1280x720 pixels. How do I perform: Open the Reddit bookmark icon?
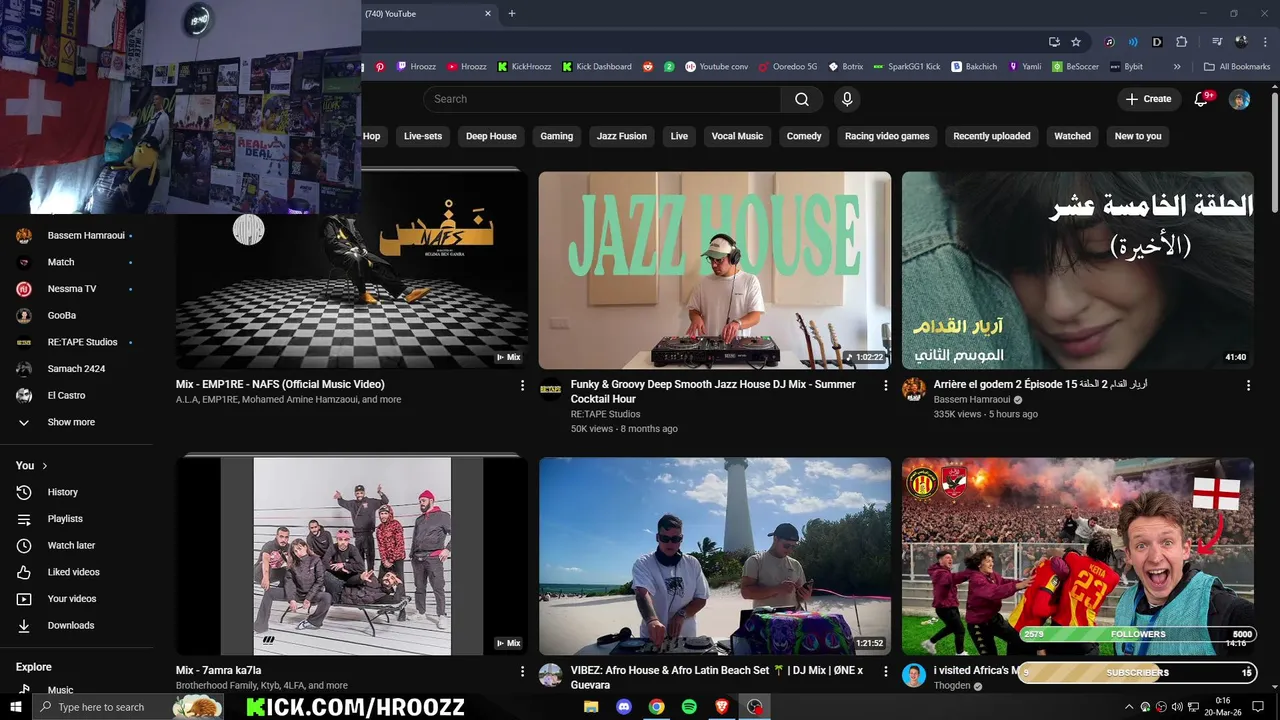[648, 67]
